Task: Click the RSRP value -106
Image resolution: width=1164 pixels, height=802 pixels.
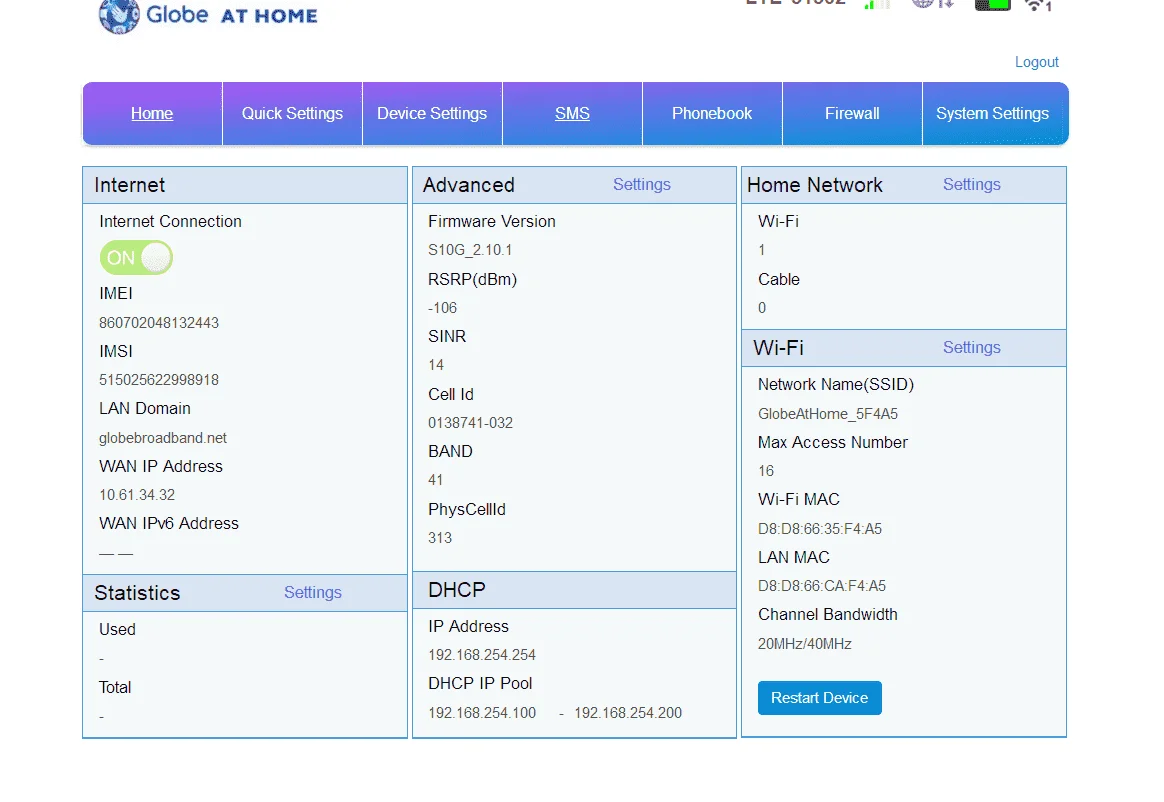Action: [442, 308]
